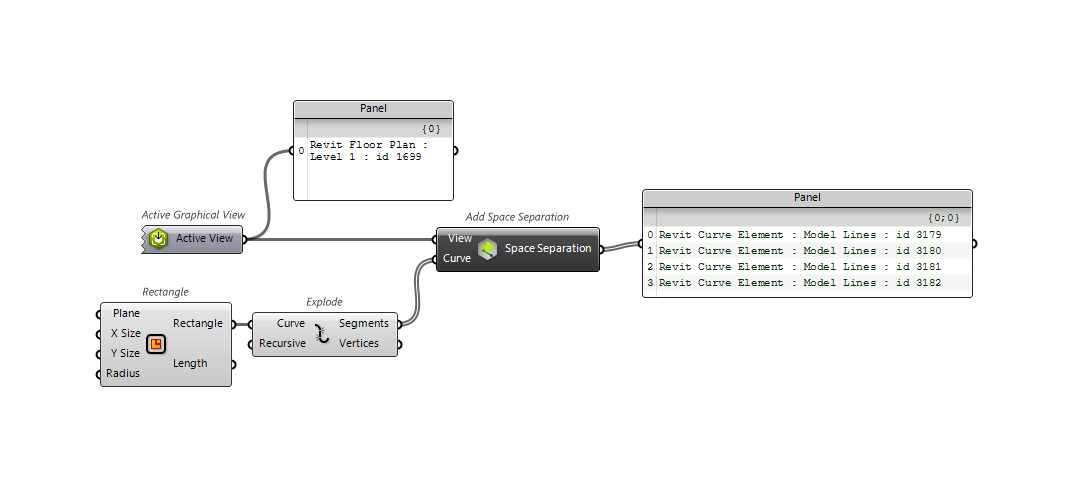Click the Segments output on Explode
Image resolution: width=1072 pixels, height=486 pixels.
coord(364,323)
